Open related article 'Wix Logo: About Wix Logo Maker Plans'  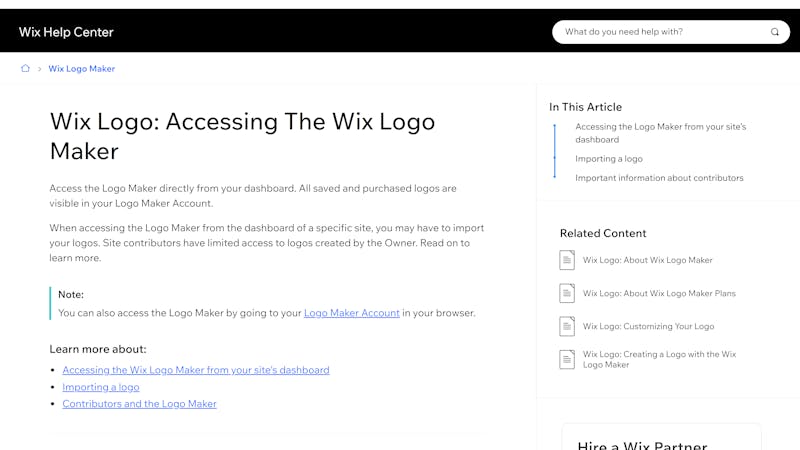click(x=659, y=293)
